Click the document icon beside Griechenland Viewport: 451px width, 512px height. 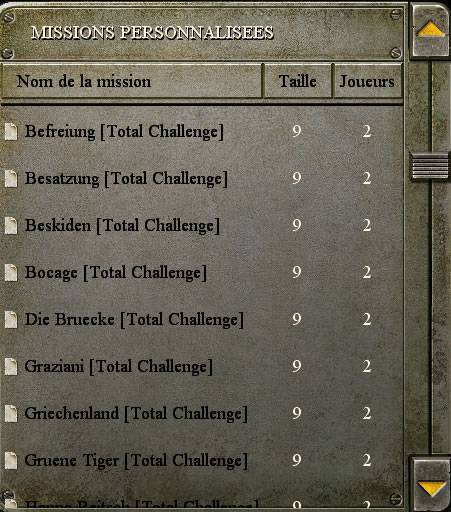(11, 413)
